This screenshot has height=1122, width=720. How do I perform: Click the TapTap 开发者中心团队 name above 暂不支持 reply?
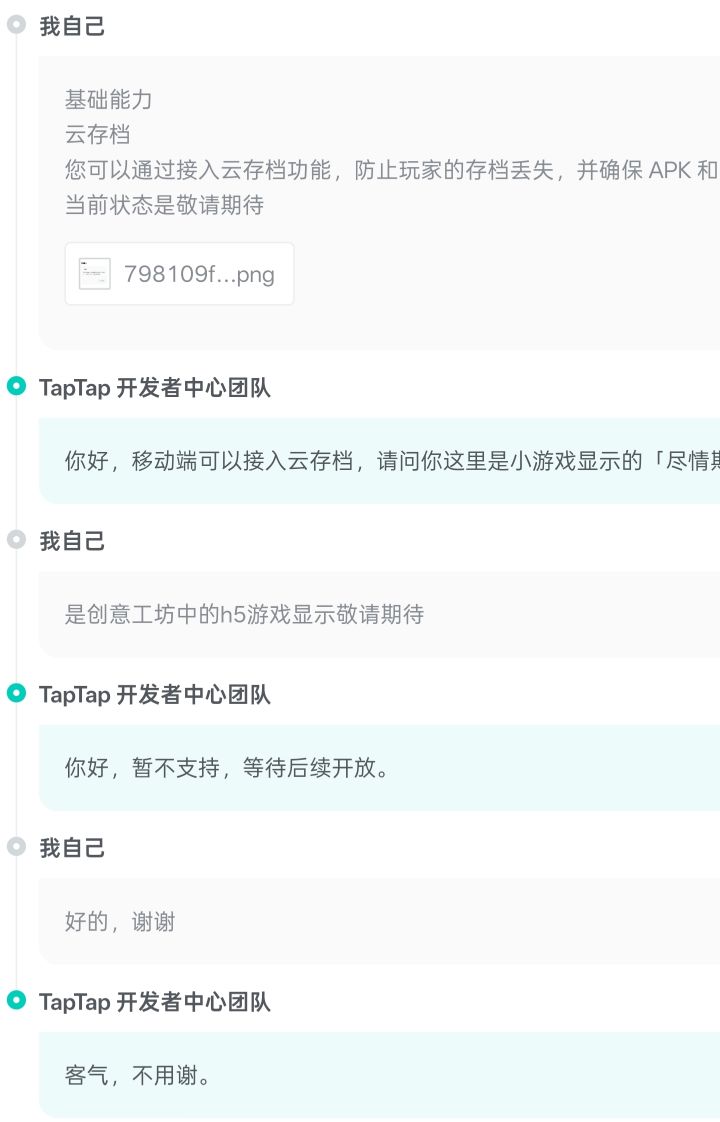point(155,695)
